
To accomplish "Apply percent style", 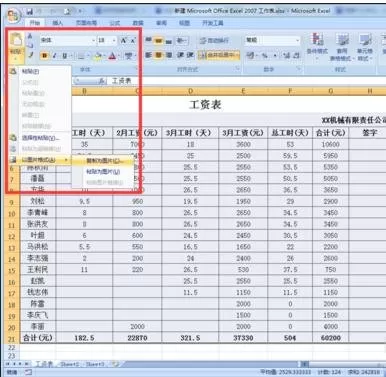I will pyautogui.click(x=265, y=56).
